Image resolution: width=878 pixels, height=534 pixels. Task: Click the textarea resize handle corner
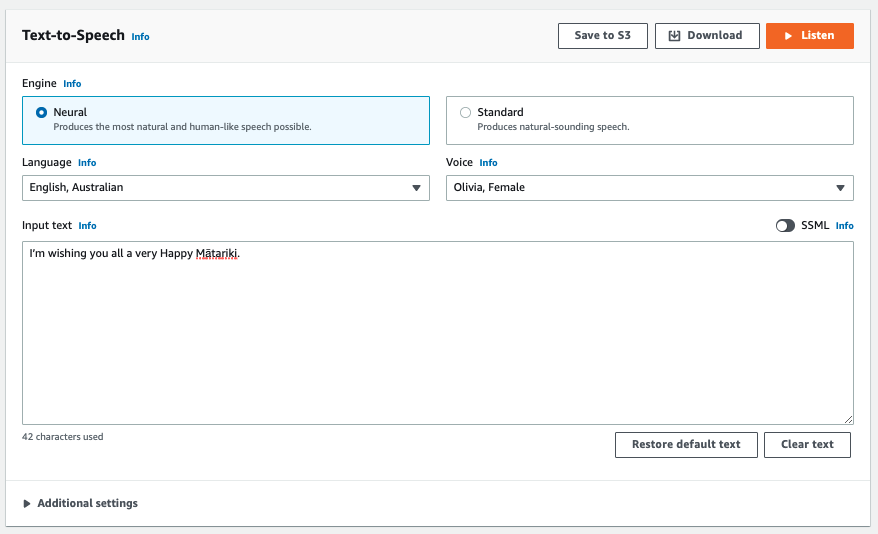click(x=849, y=420)
